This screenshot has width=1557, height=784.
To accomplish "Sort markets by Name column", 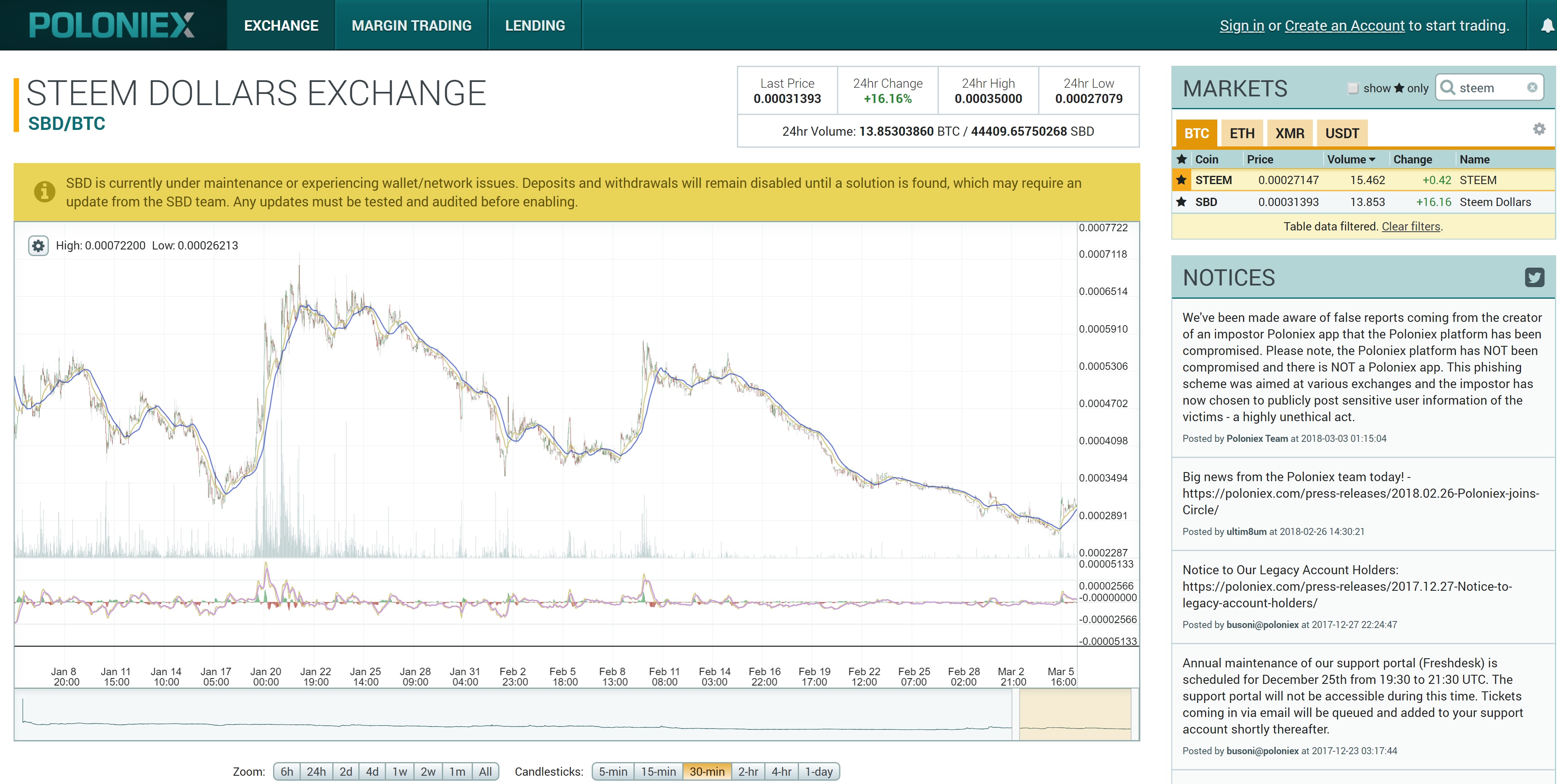I will click(1474, 159).
